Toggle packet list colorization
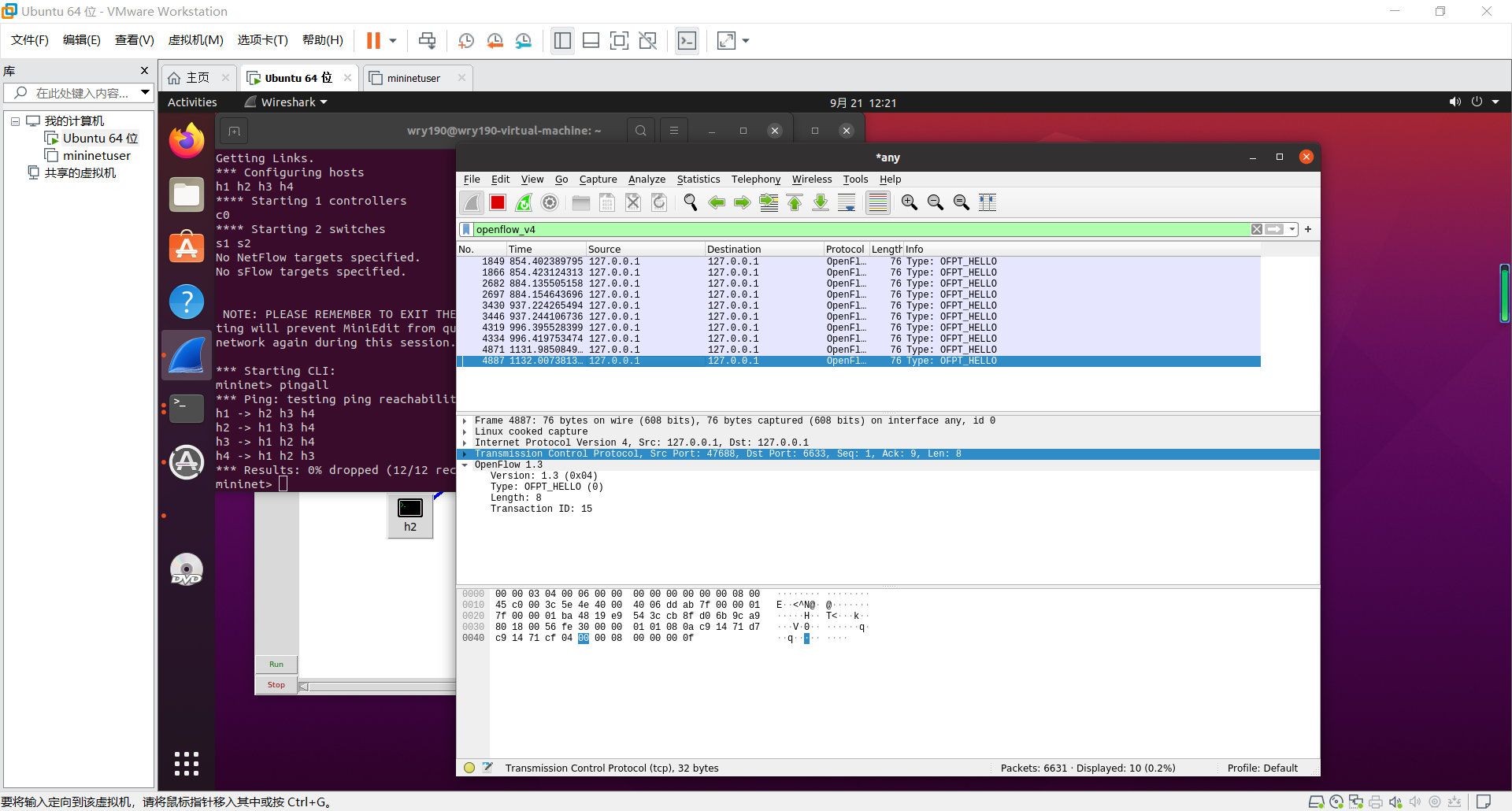Screen dimensions: 1512x811 click(x=877, y=203)
